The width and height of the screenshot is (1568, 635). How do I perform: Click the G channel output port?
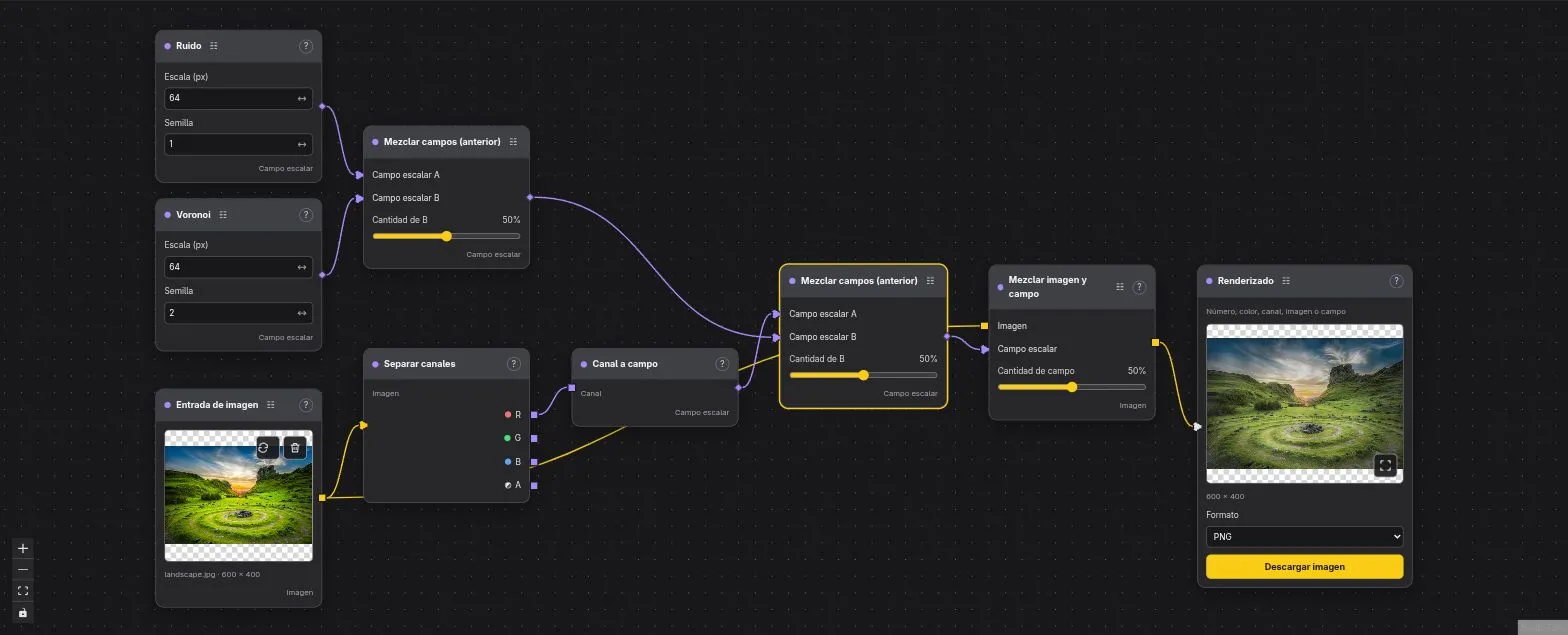pos(534,438)
